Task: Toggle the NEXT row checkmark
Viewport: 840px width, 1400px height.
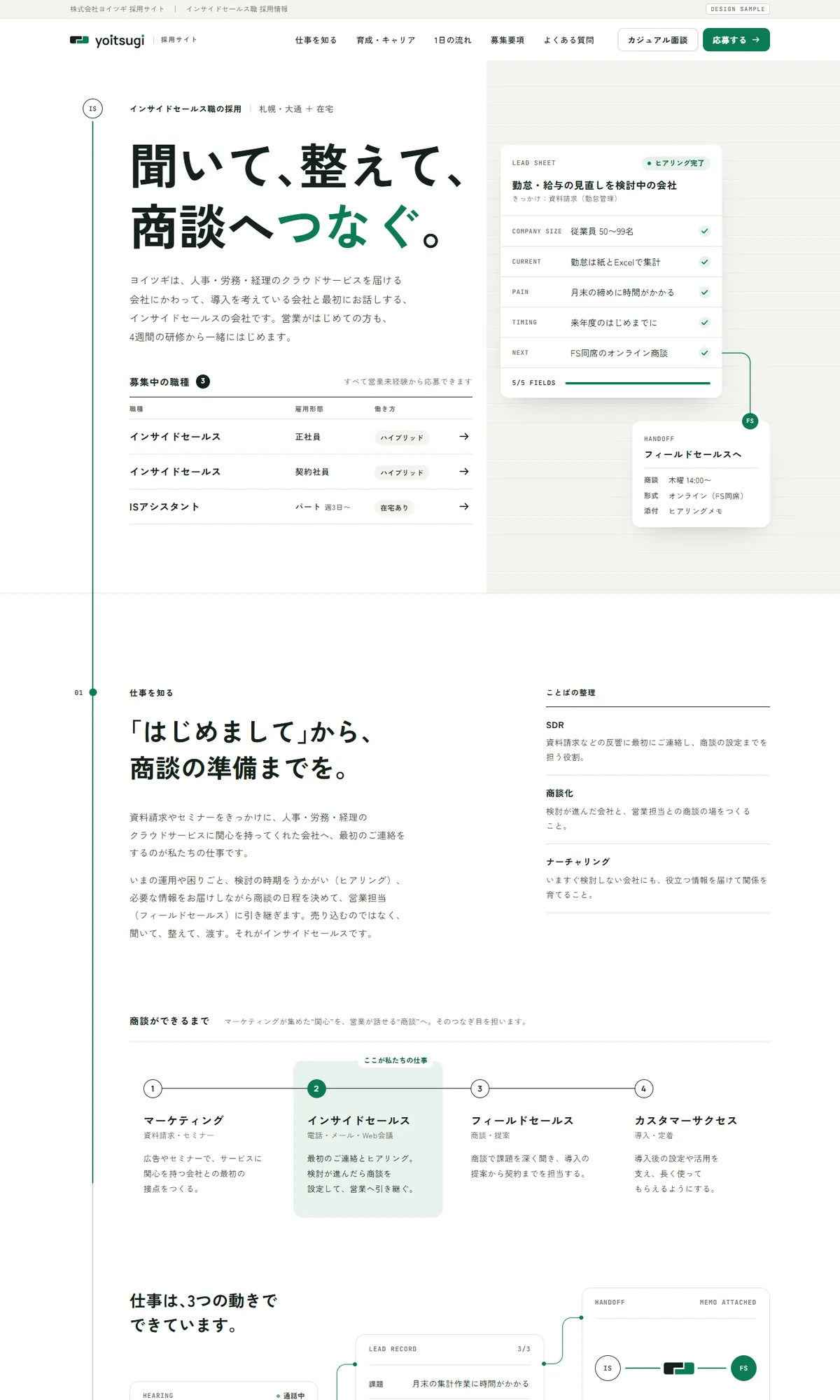Action: pyautogui.click(x=705, y=353)
